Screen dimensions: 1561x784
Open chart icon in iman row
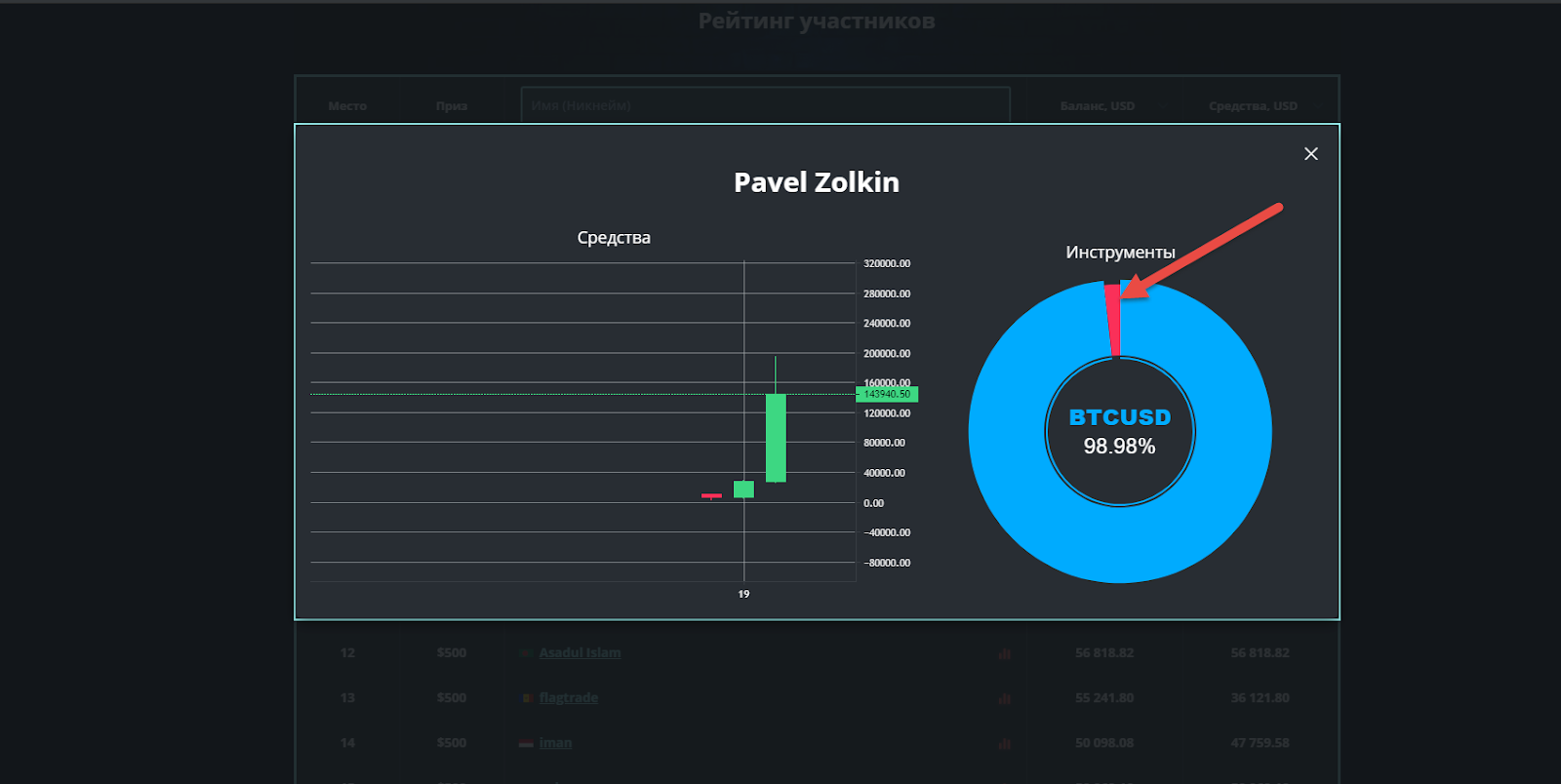pyautogui.click(x=1004, y=743)
